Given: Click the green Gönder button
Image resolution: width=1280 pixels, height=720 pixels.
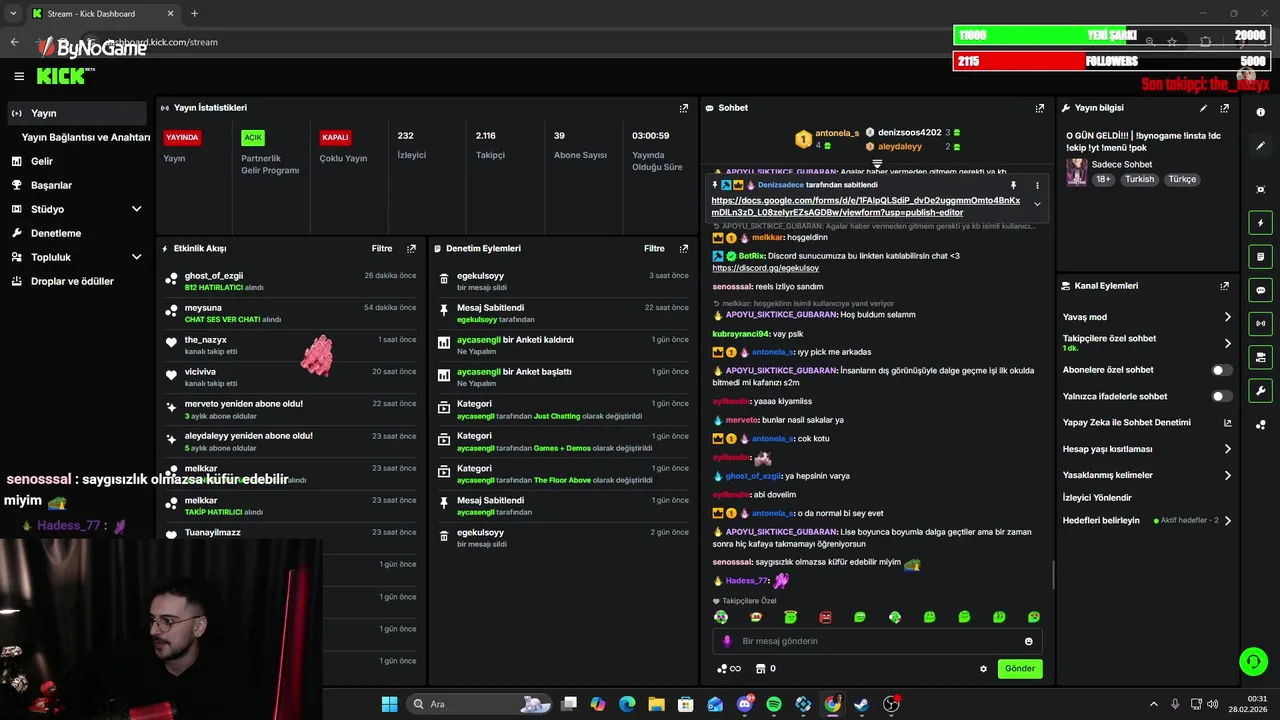Looking at the screenshot, I should (x=1020, y=669).
